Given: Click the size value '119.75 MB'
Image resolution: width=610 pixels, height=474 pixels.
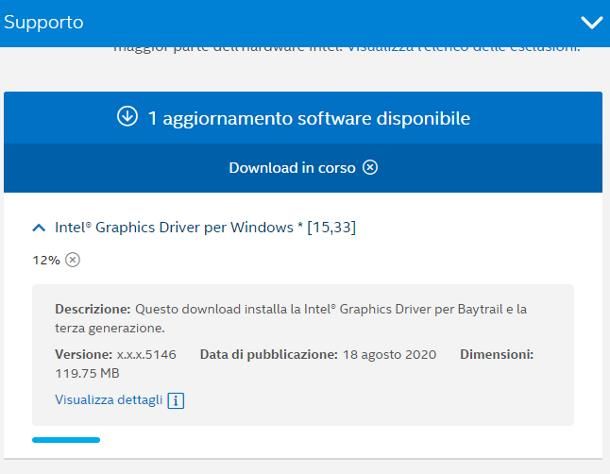Looking at the screenshot, I should coord(87,374).
